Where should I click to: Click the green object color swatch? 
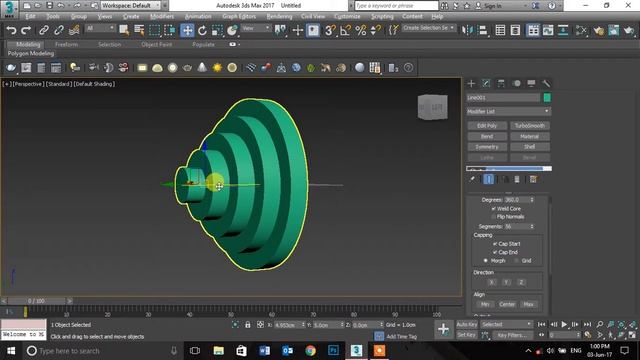[x=547, y=98]
